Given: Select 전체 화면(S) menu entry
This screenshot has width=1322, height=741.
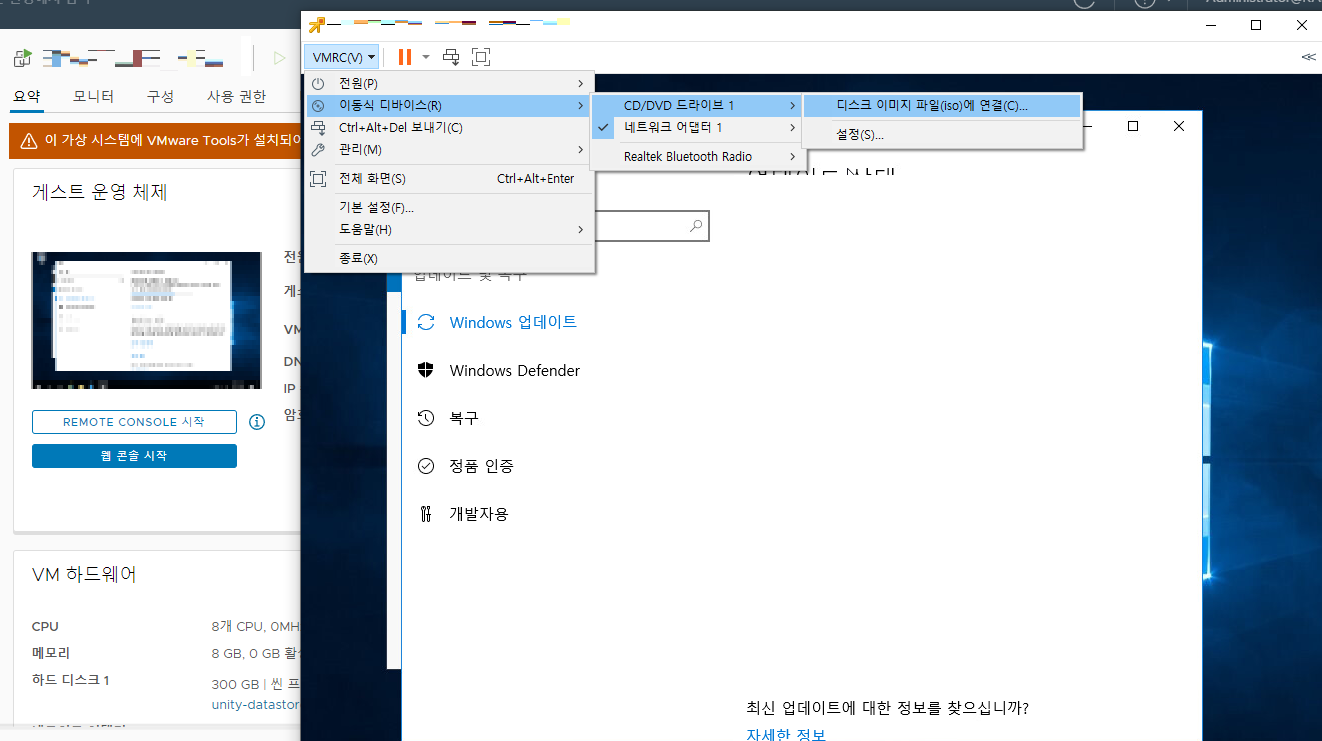Looking at the screenshot, I should coord(449,179).
